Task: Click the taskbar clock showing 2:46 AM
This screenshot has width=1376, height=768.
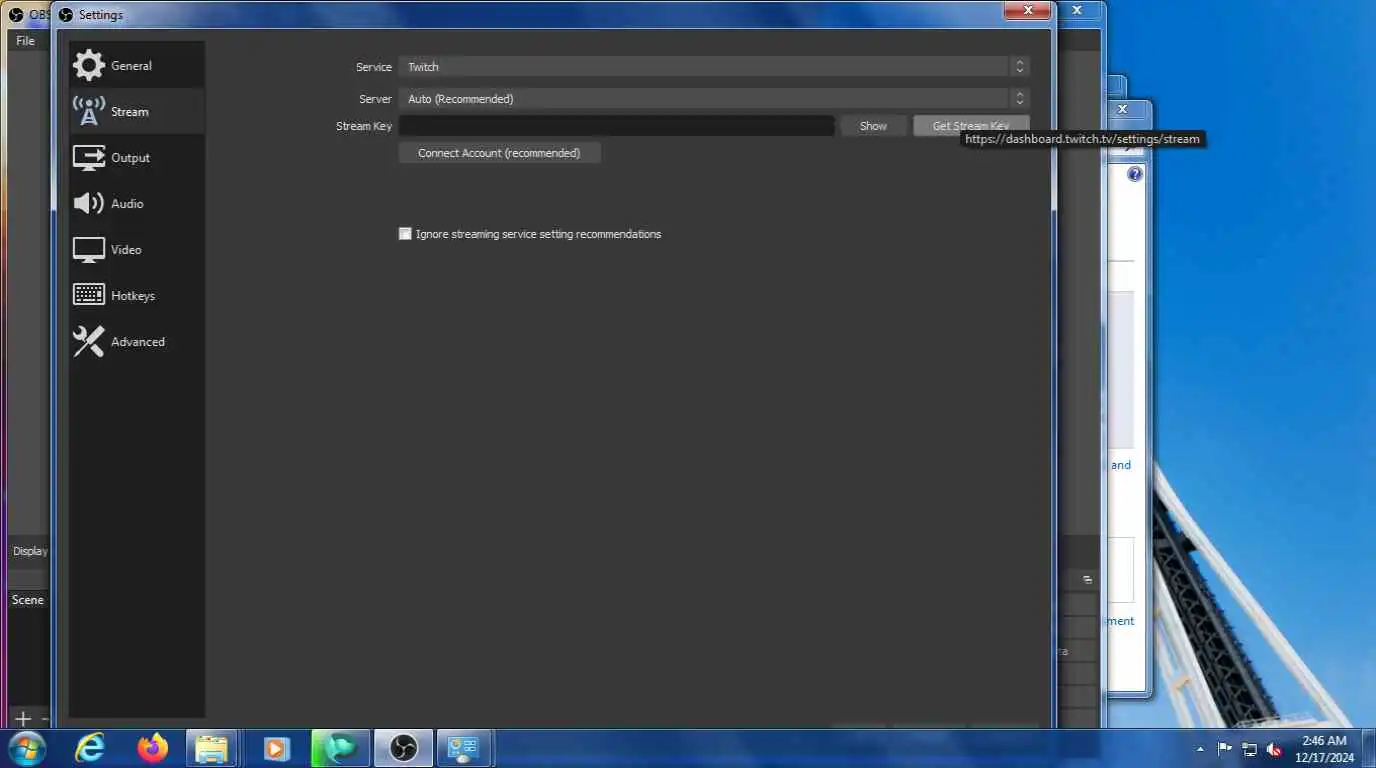Action: point(1323,749)
